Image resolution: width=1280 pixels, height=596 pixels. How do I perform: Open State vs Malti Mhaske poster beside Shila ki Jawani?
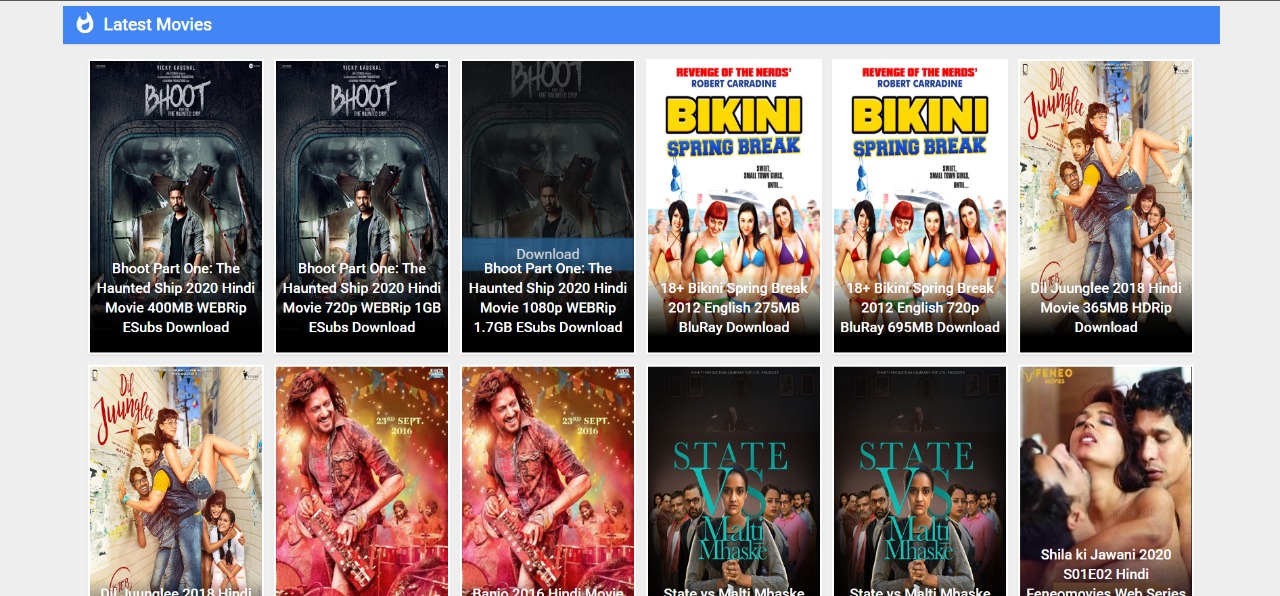tap(920, 481)
